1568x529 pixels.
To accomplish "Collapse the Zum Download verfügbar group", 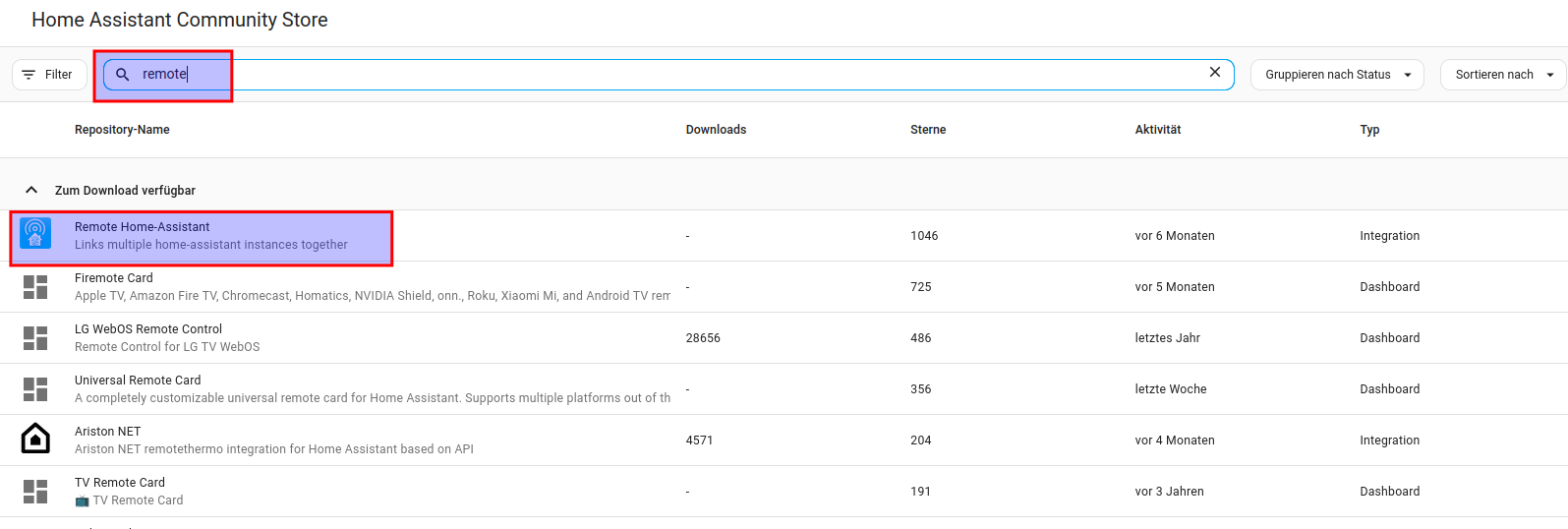I will click(x=31, y=190).
